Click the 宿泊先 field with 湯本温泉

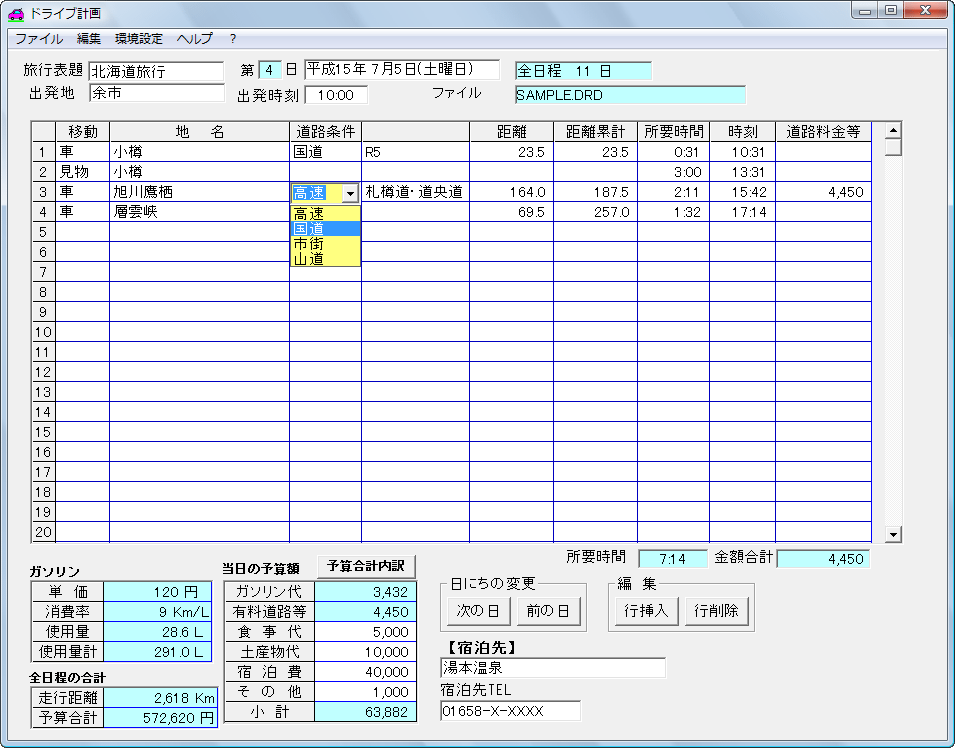click(x=552, y=667)
